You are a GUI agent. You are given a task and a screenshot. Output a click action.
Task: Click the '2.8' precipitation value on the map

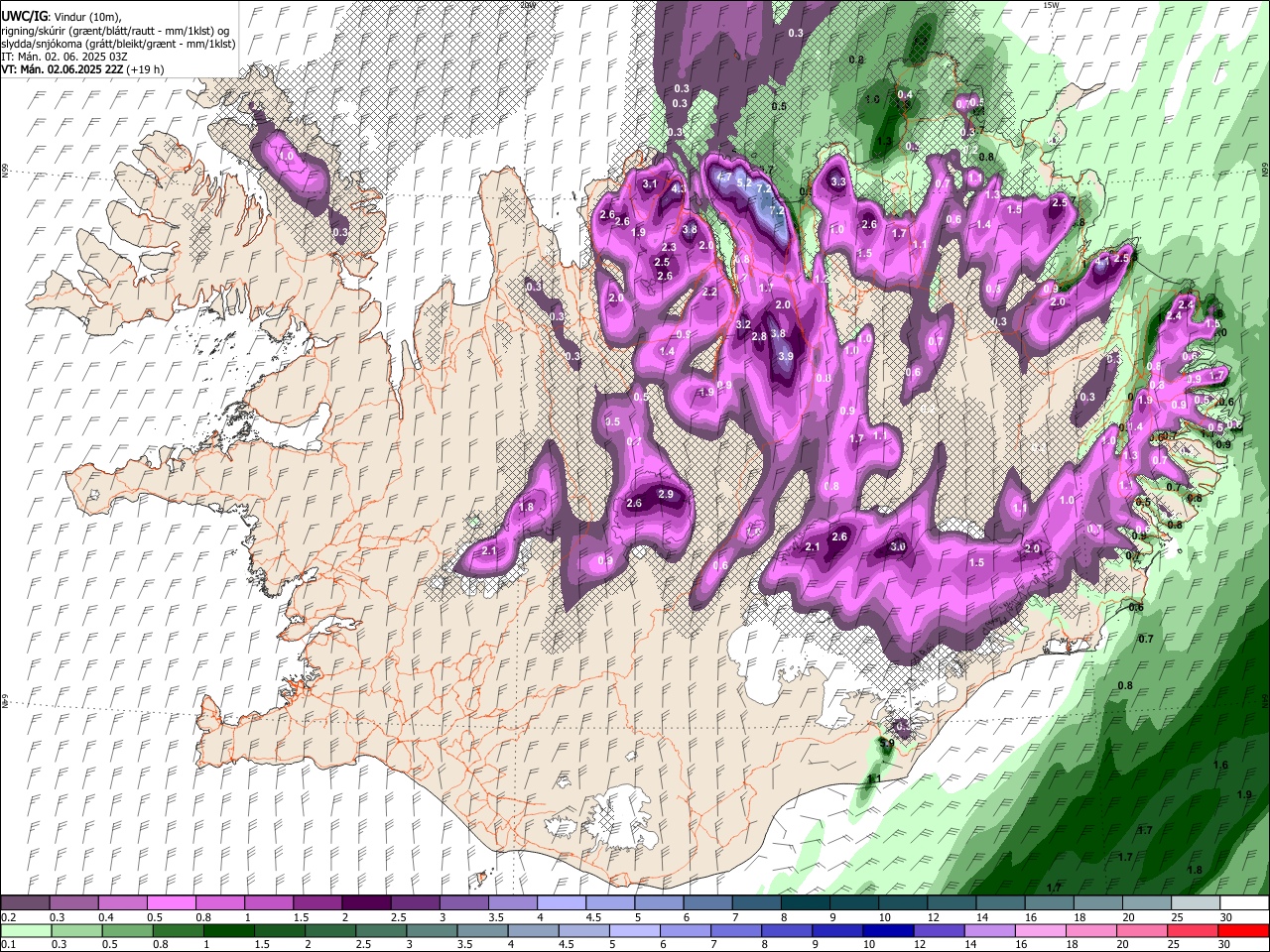point(759,337)
